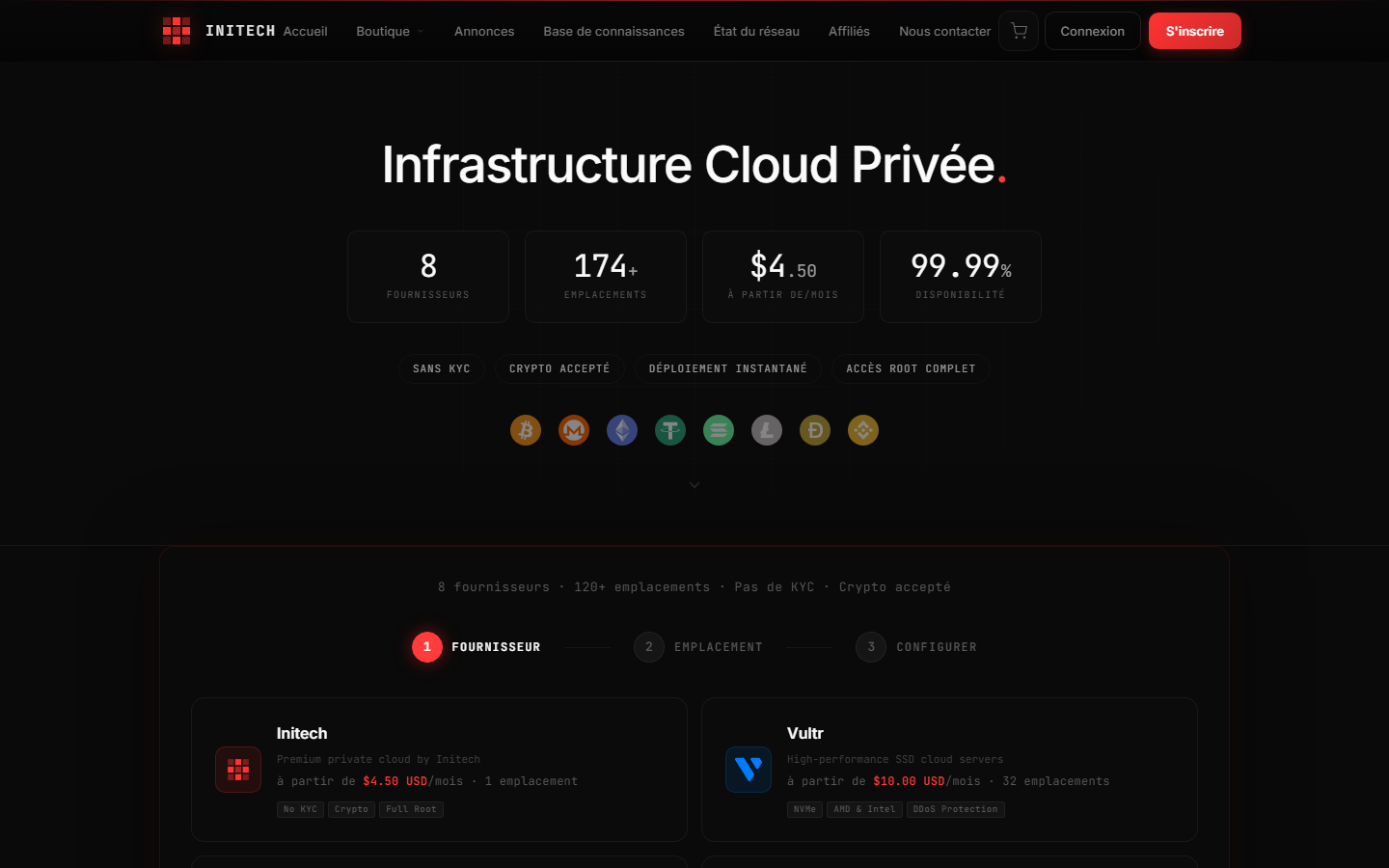Click the NVMe tag on Vultr card
This screenshot has height=868, width=1389.
pos(804,809)
